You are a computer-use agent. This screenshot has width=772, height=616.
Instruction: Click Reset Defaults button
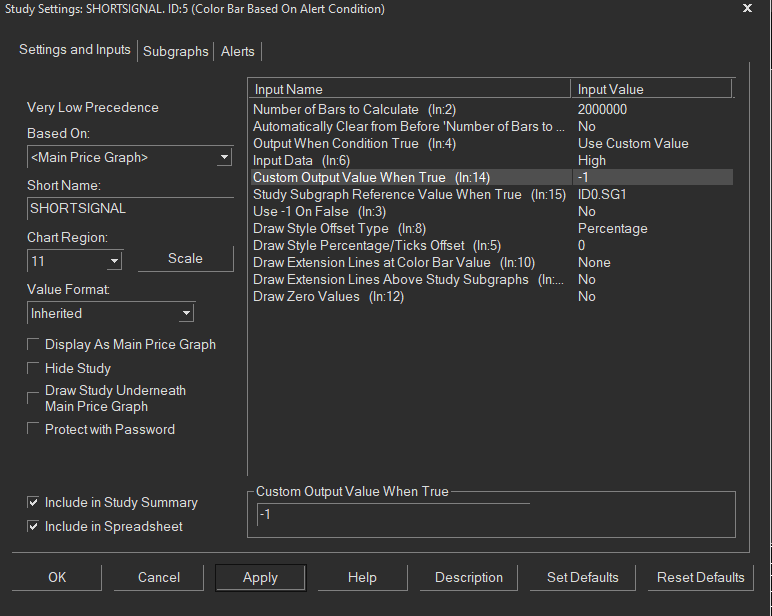700,578
